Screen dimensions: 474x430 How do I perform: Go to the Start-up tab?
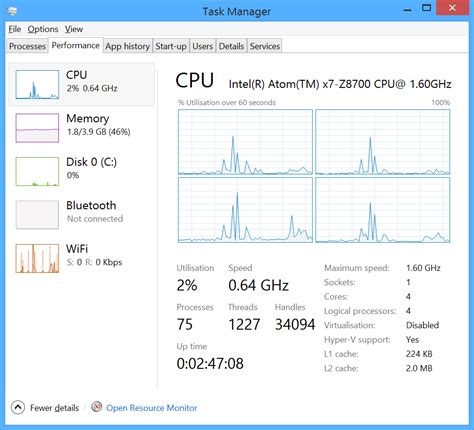(171, 46)
